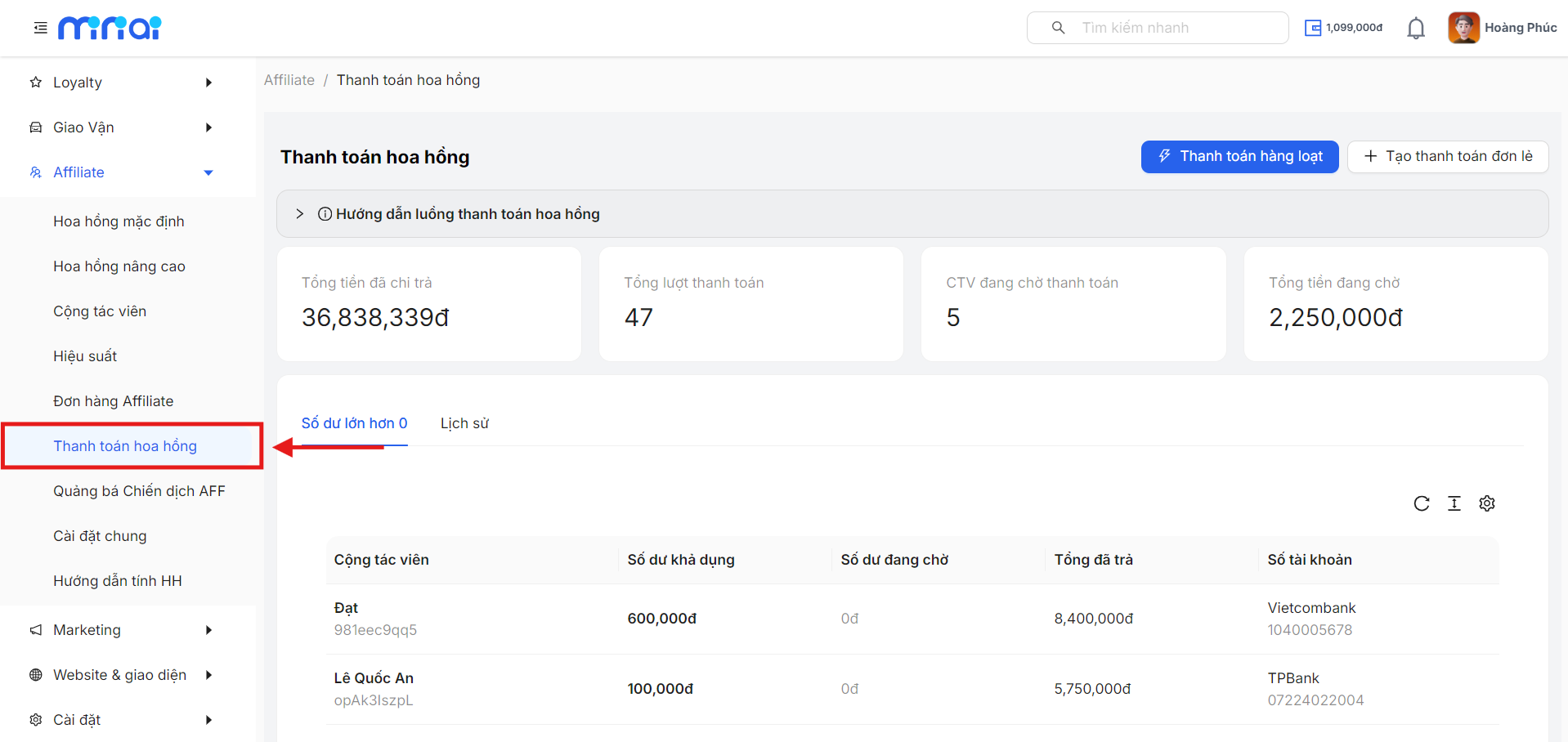
Task: Click the Marketing megaphone icon
Action: [36, 630]
